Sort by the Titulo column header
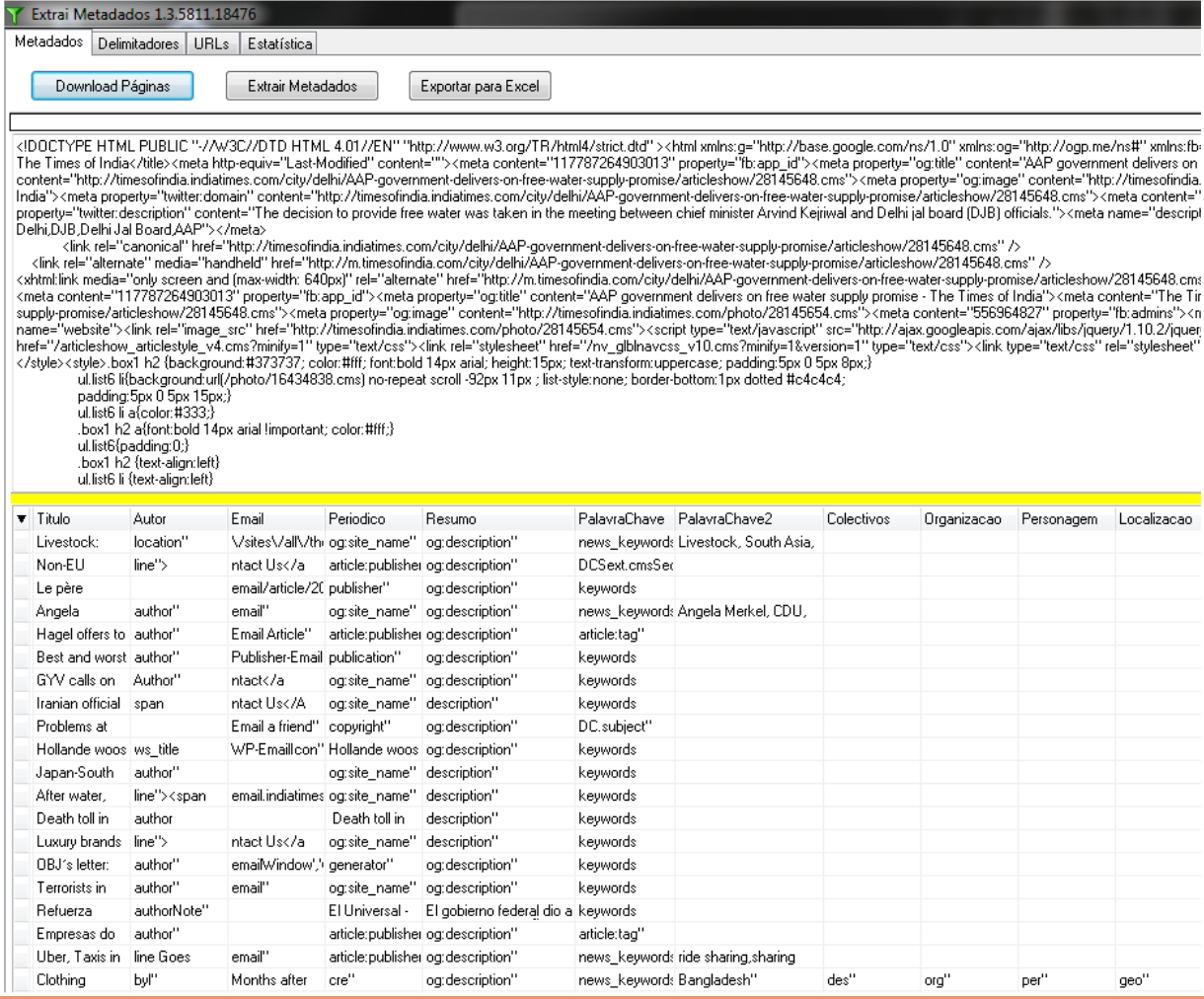The width and height of the screenshot is (1204, 999). pos(81,519)
